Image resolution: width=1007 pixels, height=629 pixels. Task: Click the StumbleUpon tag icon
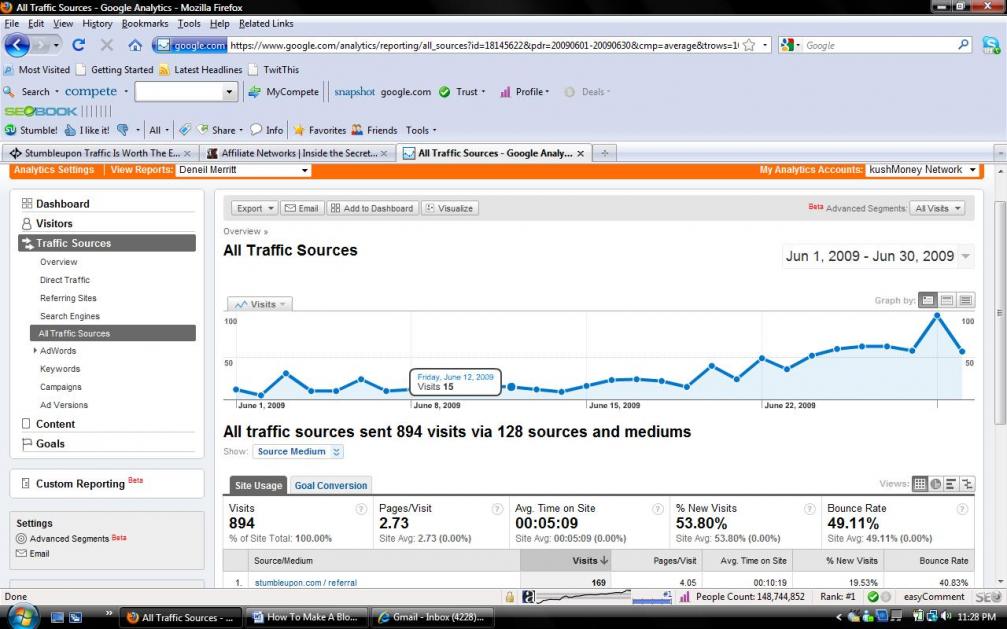(184, 130)
